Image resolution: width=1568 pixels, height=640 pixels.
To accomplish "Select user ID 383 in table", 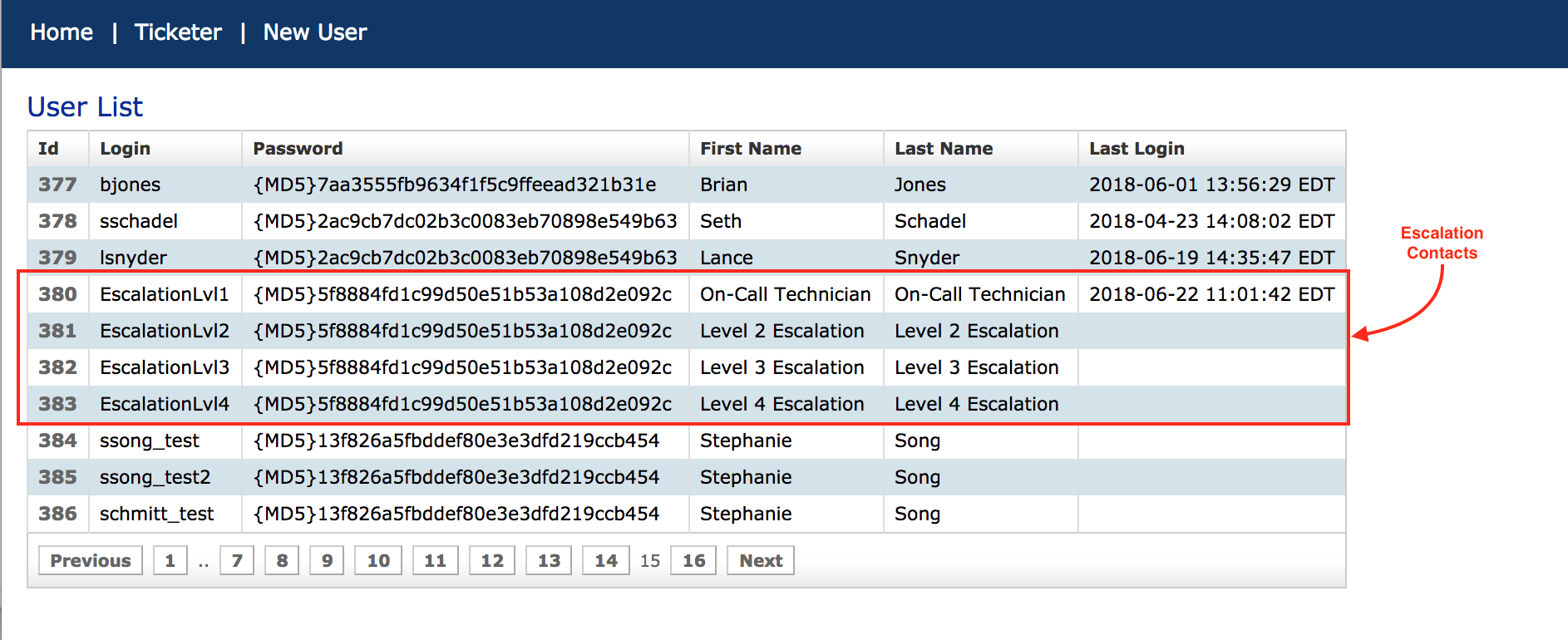I will (x=57, y=404).
